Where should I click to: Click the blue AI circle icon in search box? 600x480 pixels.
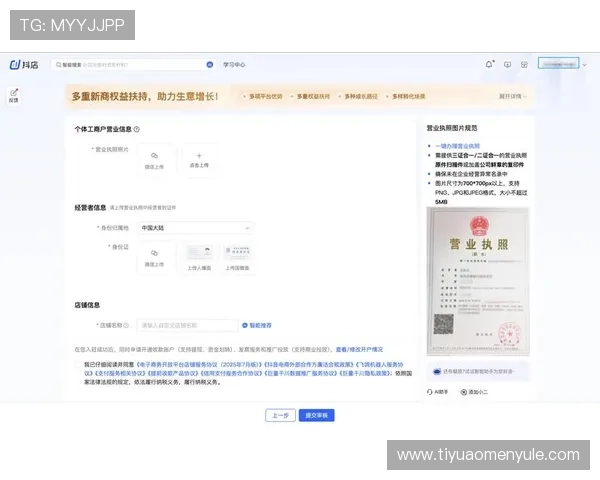pyautogui.click(x=210, y=65)
